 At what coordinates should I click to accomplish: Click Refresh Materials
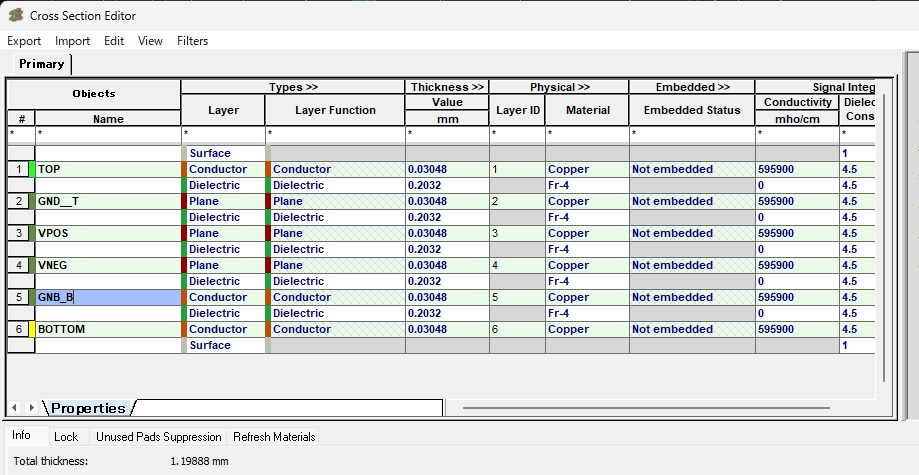[x=274, y=437]
